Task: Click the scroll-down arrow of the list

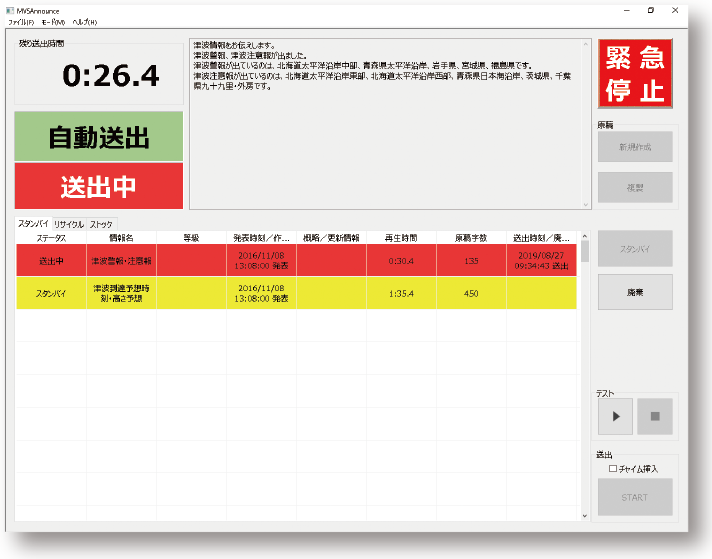Action: coord(585,515)
